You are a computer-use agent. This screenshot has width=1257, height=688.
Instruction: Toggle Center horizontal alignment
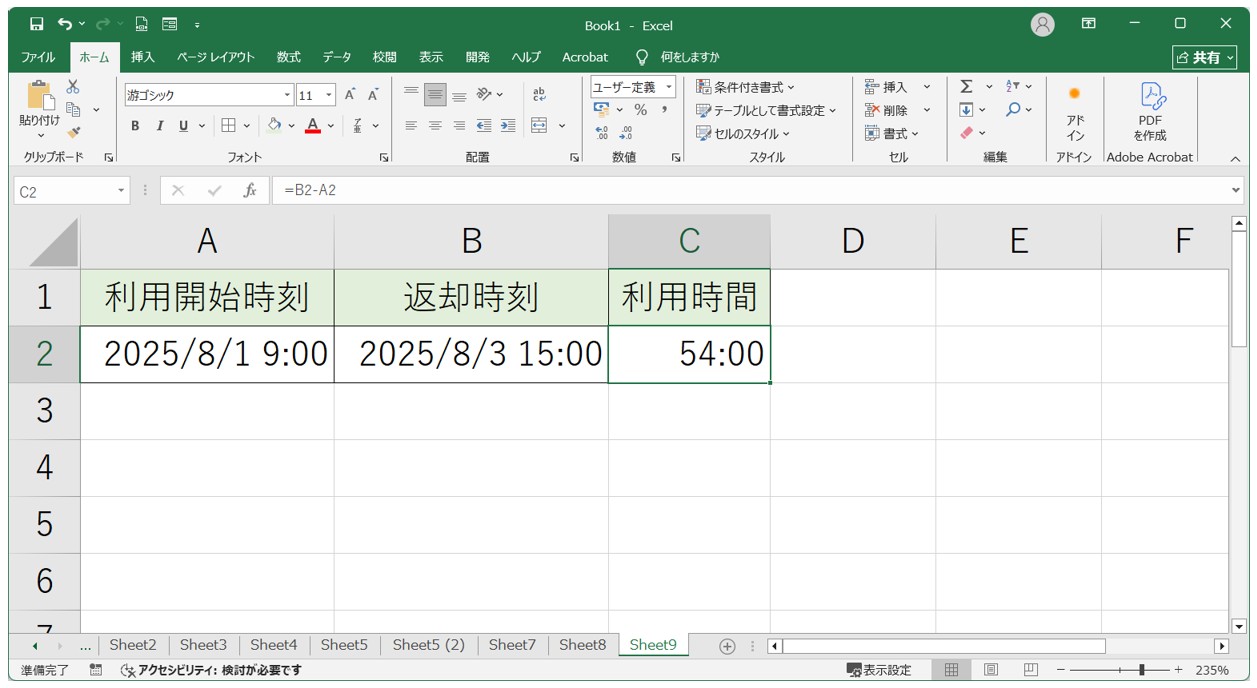[435, 126]
